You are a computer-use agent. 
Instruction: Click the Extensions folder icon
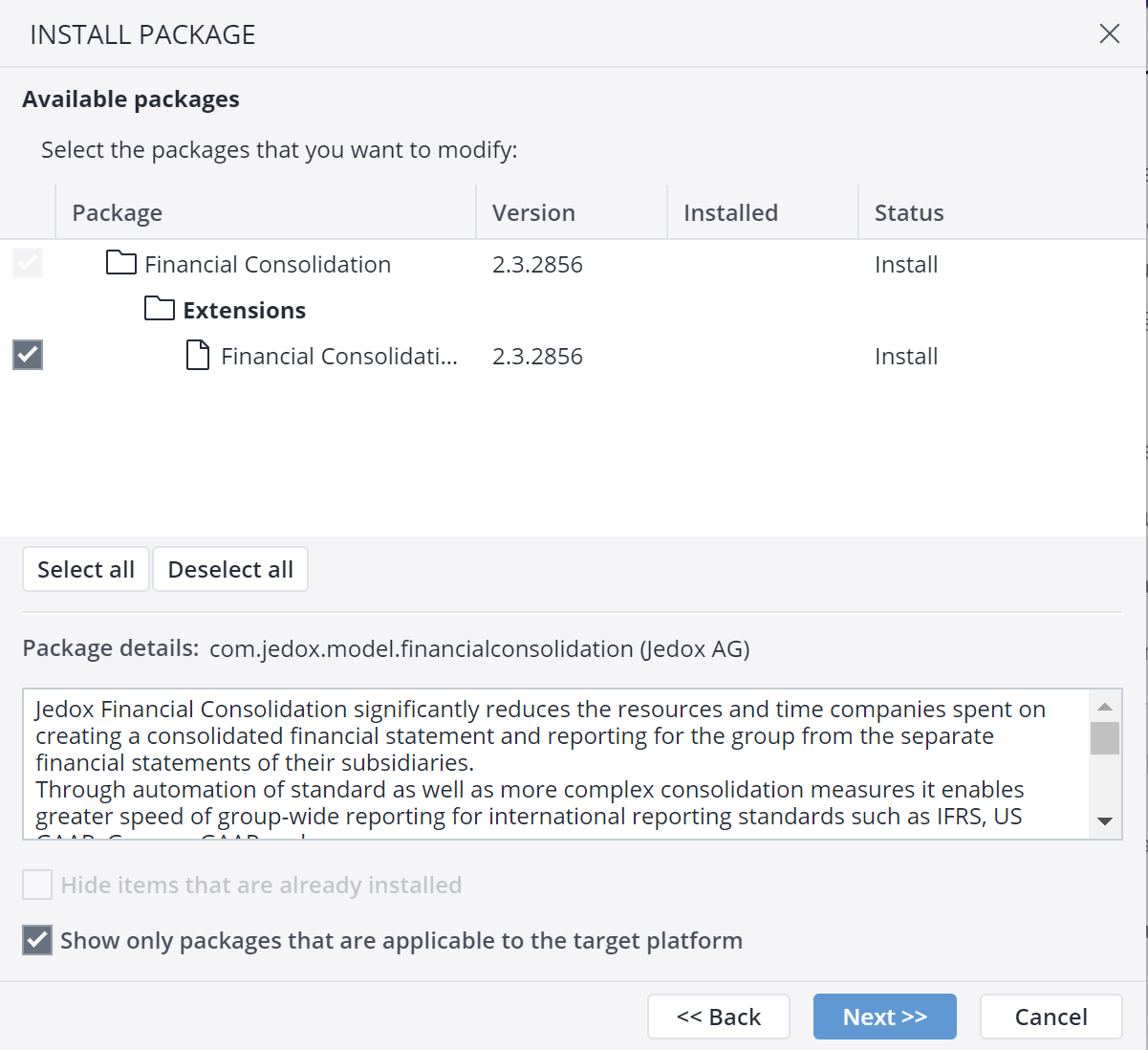(x=160, y=309)
